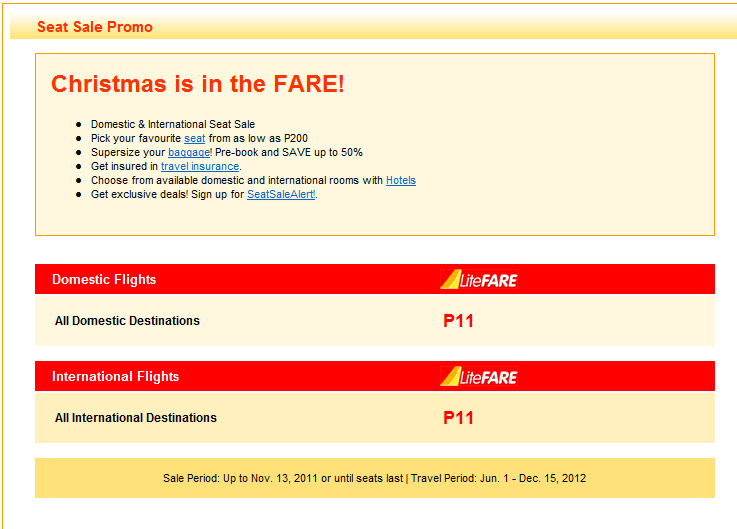Select the Domestic Flights header bar
Image resolution: width=737 pixels, height=529 pixels.
pyautogui.click(x=375, y=279)
